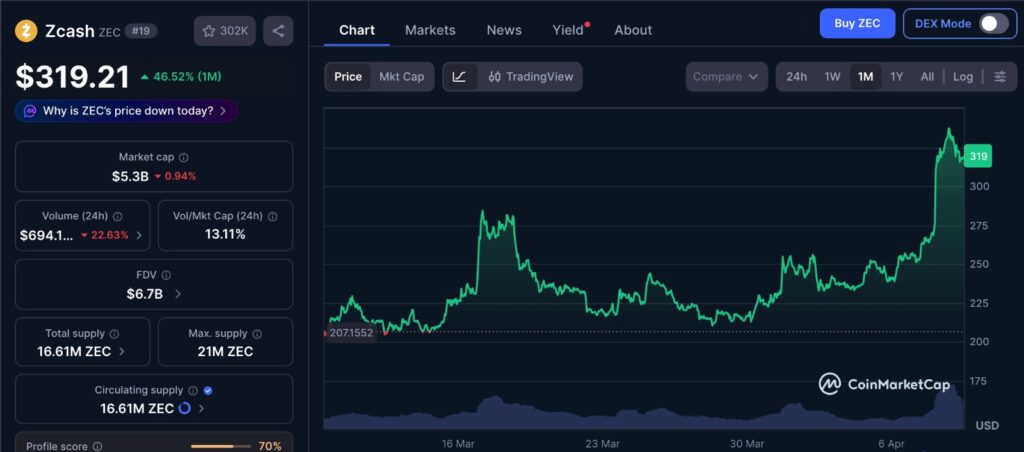Click the 21M ZEC max supply value

[x=225, y=351]
